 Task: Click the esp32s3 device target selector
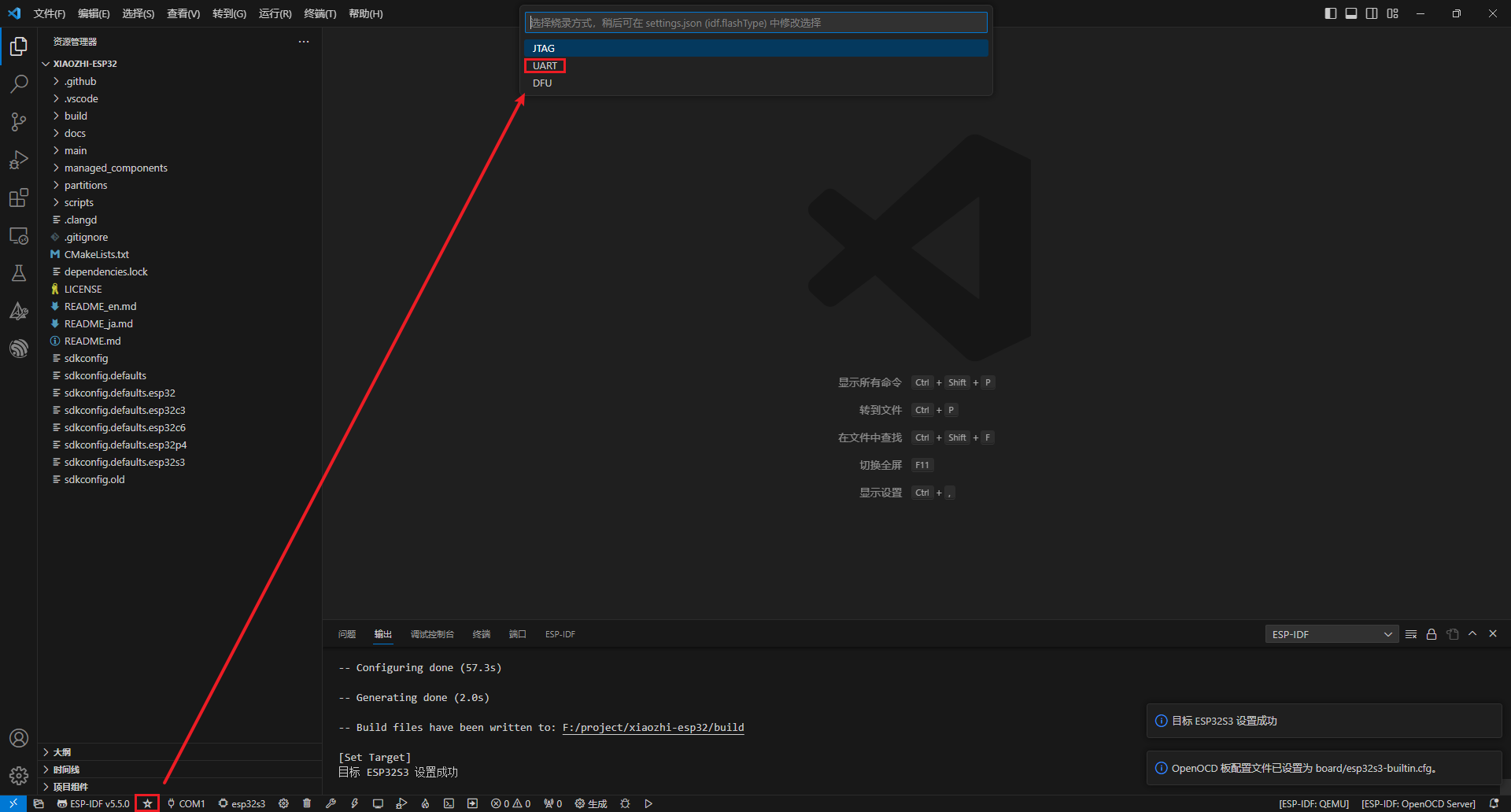pyautogui.click(x=242, y=803)
